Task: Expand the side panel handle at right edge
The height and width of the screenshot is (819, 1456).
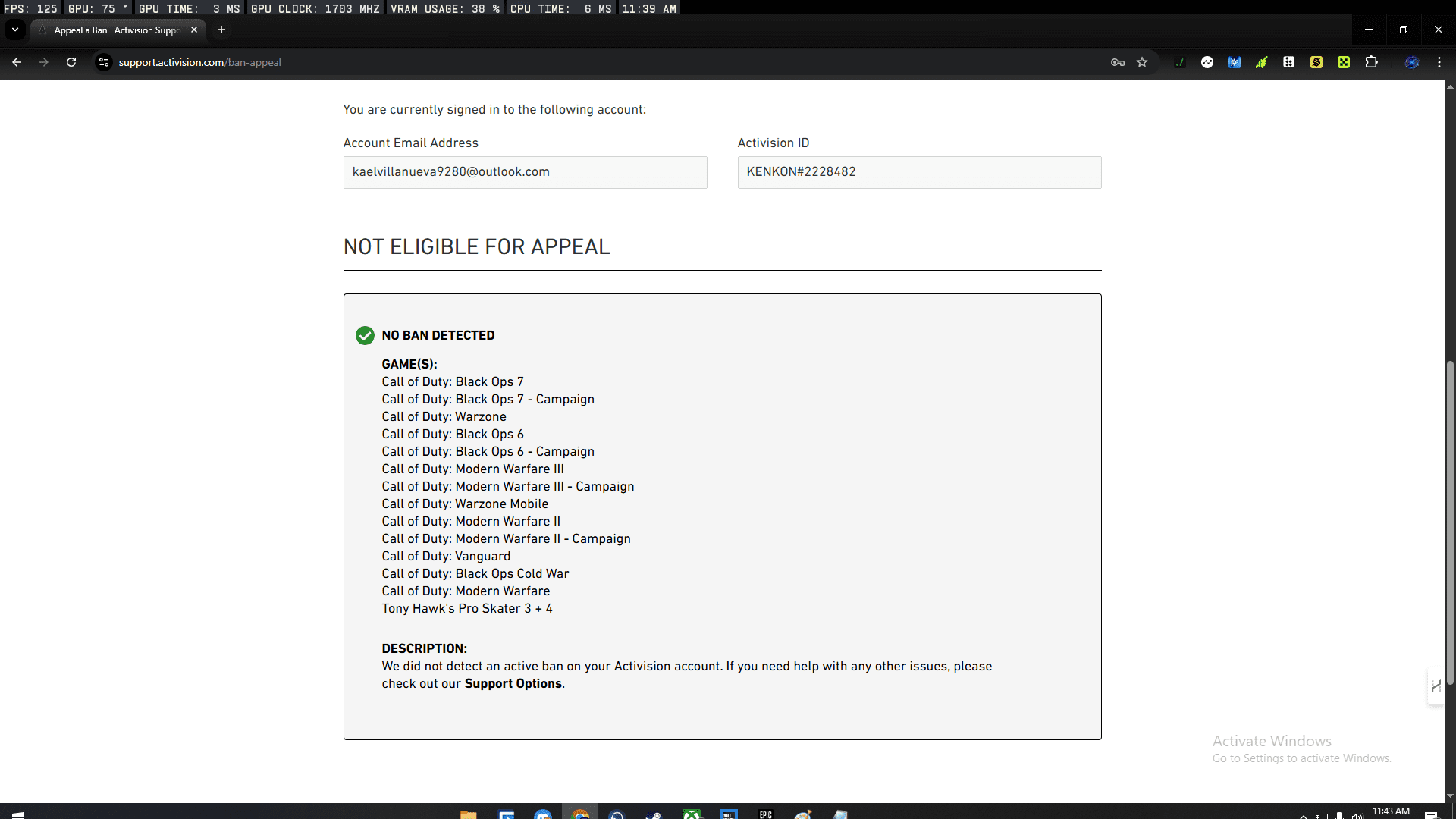Action: pyautogui.click(x=1435, y=686)
